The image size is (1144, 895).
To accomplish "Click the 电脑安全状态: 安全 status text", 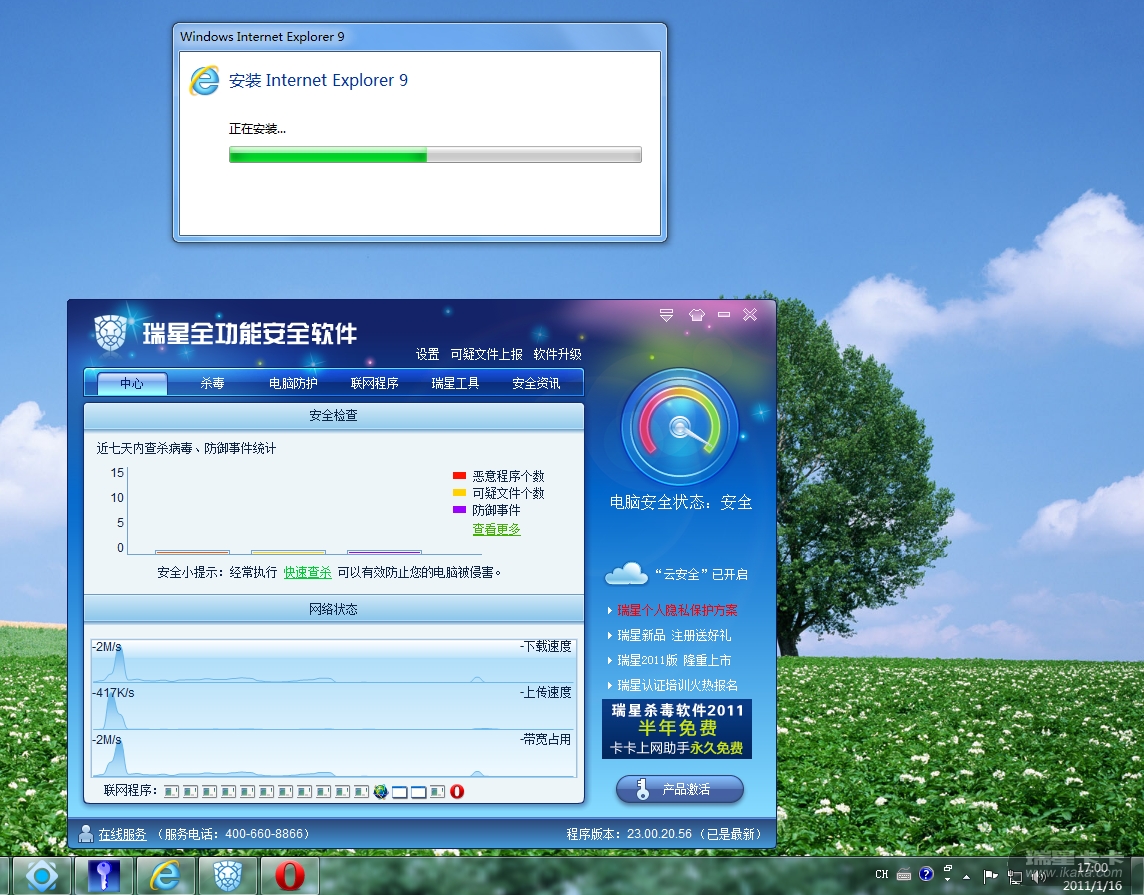I will (680, 502).
